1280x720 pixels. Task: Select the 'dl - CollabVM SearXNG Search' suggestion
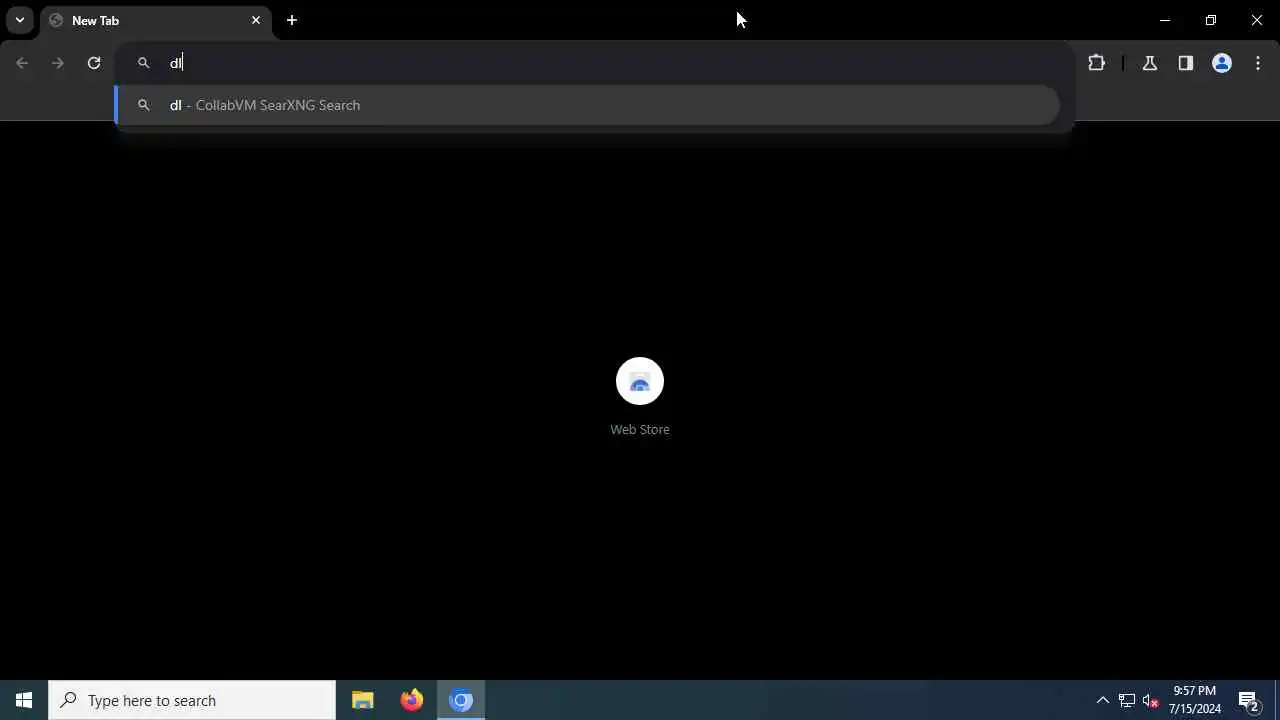pyautogui.click(x=587, y=105)
